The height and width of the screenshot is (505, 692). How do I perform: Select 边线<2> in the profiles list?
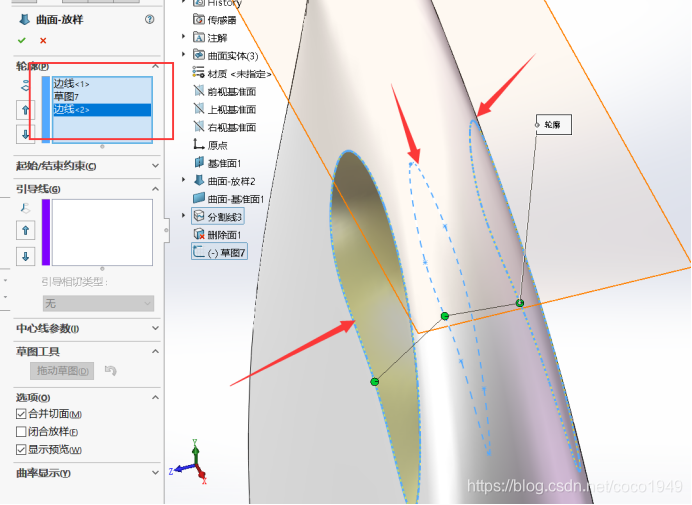[x=102, y=109]
